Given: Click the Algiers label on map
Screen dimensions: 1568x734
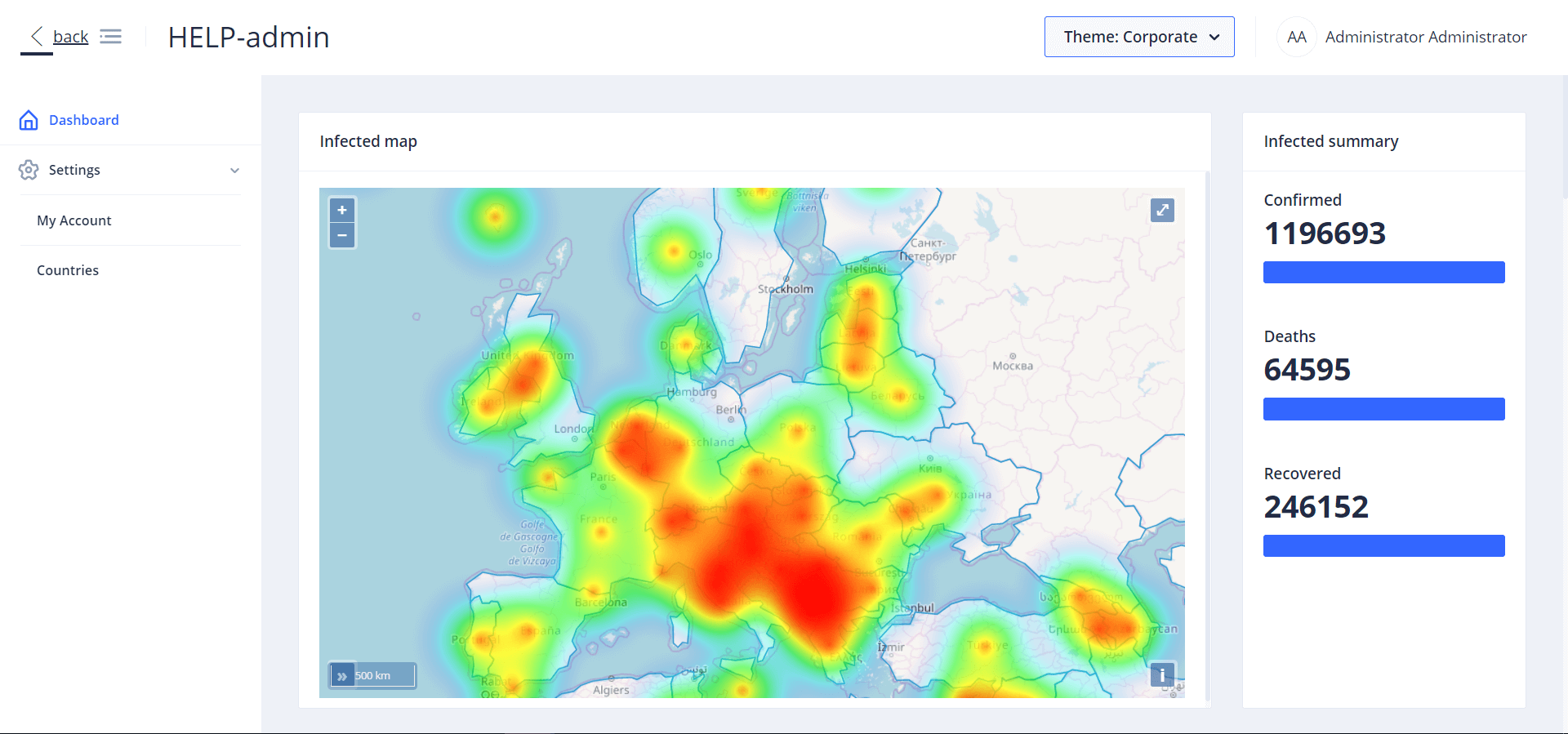Looking at the screenshot, I should (611, 690).
